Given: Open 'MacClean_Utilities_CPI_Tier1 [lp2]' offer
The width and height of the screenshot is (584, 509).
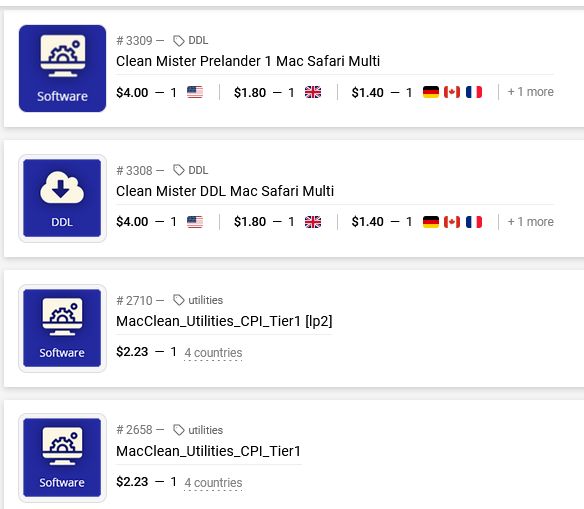Looking at the screenshot, I should point(224,321).
